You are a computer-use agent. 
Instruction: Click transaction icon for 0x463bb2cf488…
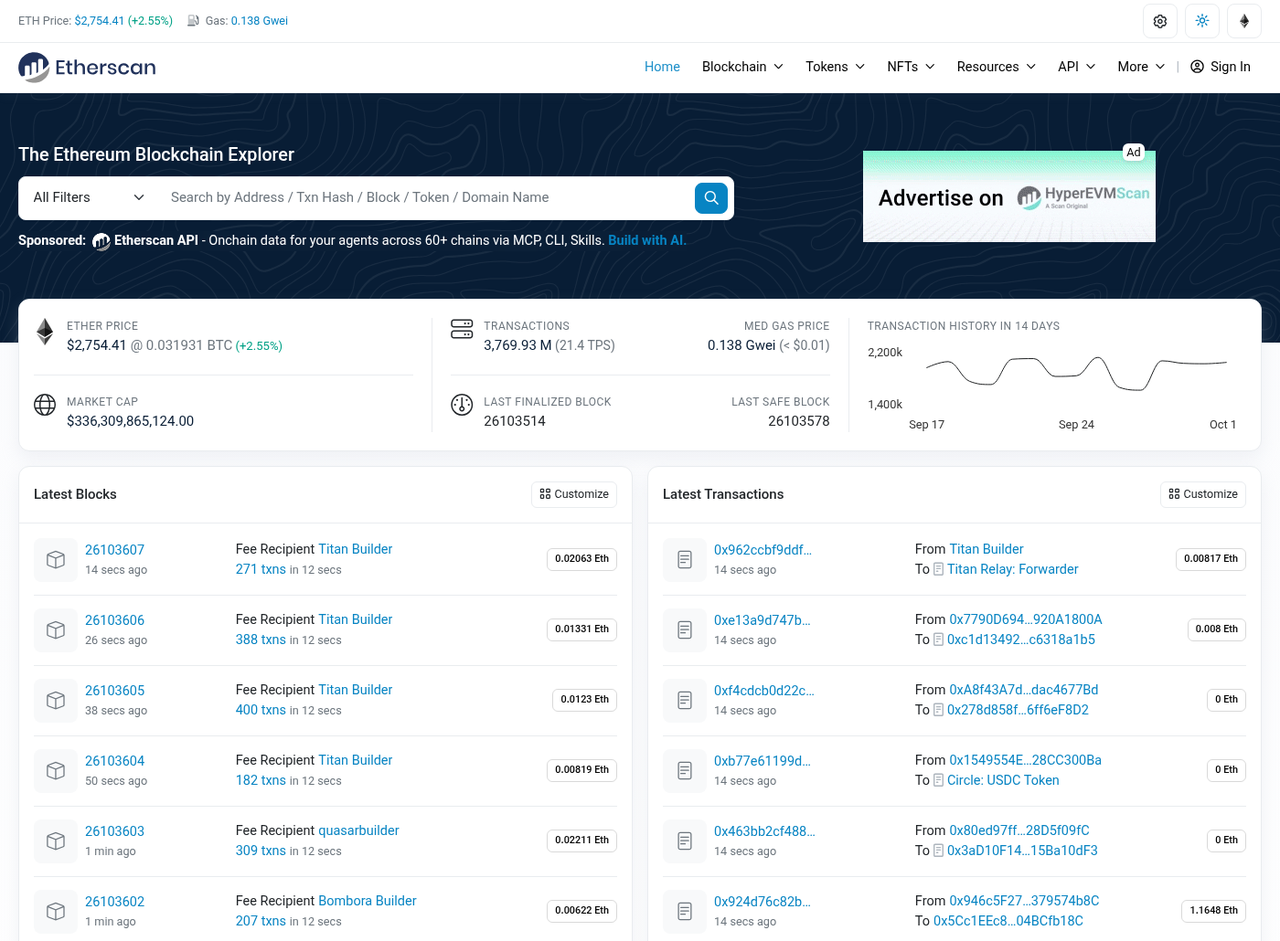tap(685, 841)
